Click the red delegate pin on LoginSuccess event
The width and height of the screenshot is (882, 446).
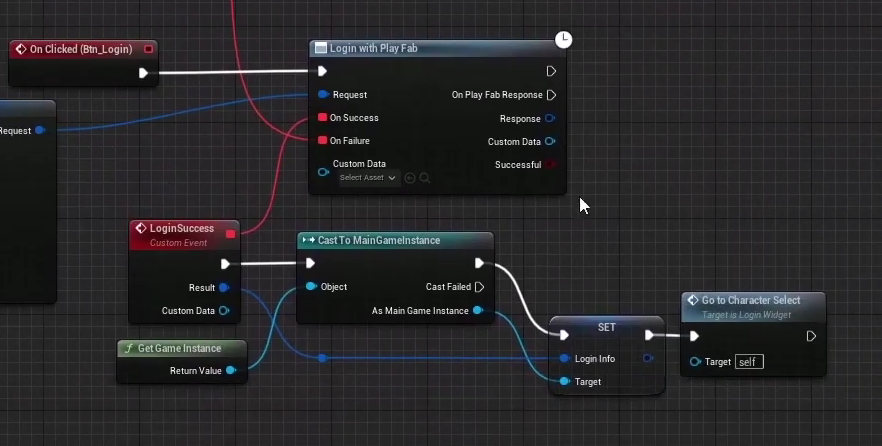pos(231,234)
